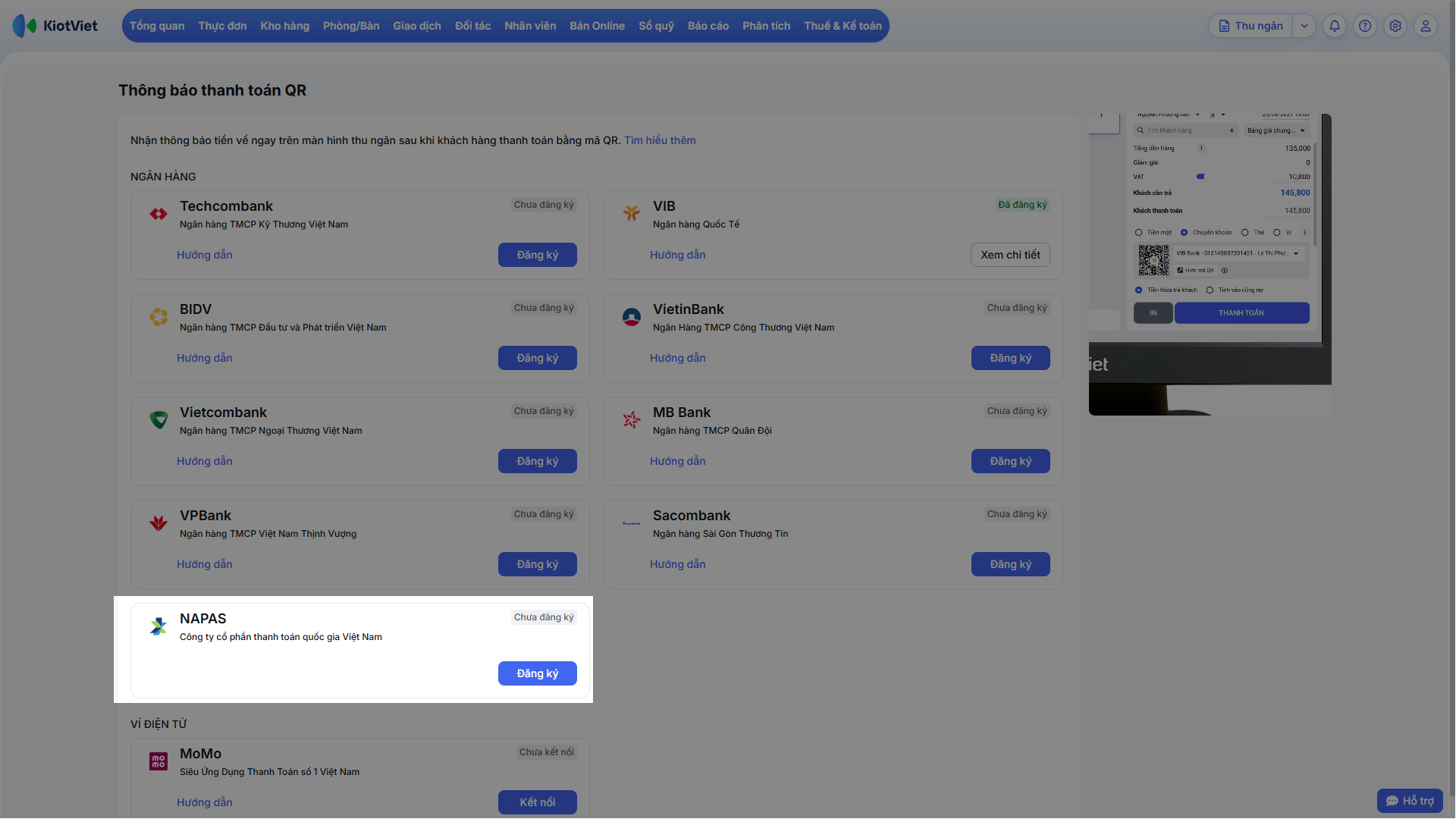Open the VPBank Hướng dẫn guide

tap(205, 564)
